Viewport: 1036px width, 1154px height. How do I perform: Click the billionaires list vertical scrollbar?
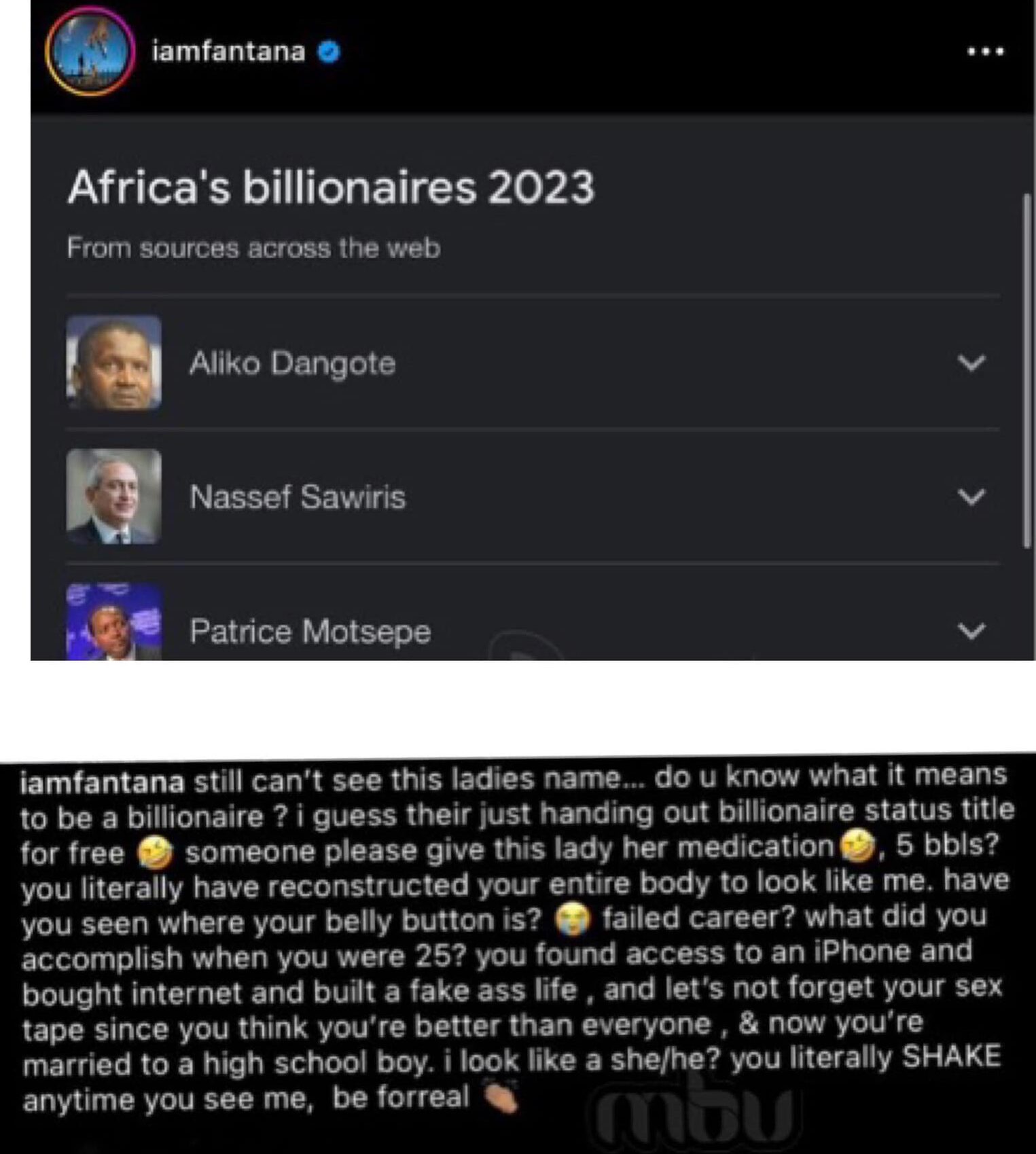(1027, 370)
